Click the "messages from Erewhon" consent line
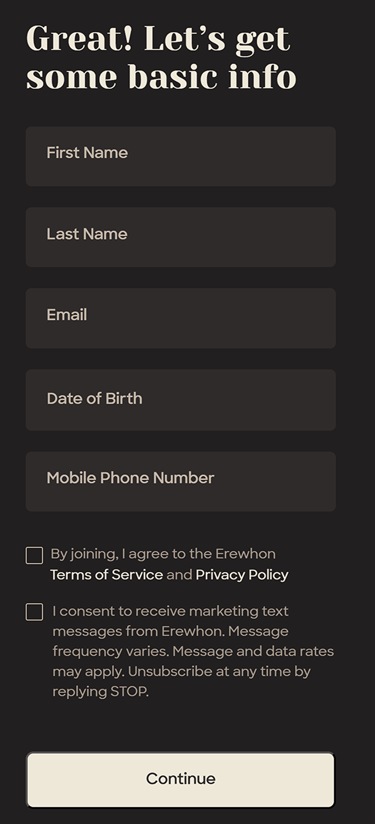Image resolution: width=375 pixels, height=824 pixels. 138,631
